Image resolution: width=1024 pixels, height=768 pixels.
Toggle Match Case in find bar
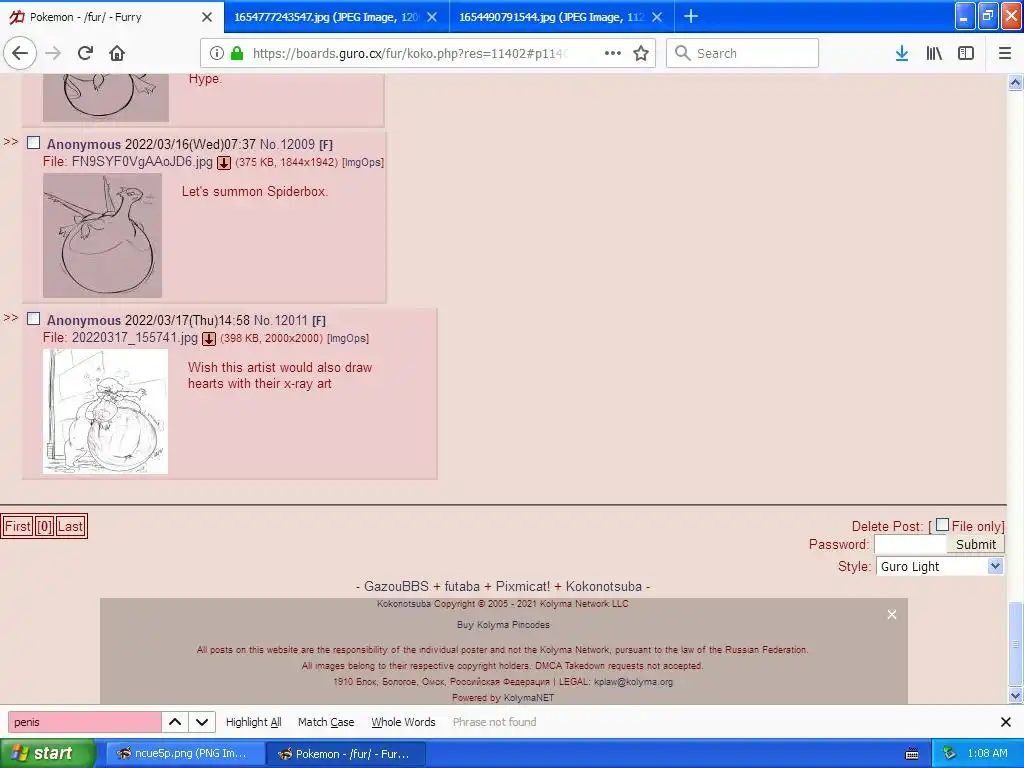coord(326,722)
